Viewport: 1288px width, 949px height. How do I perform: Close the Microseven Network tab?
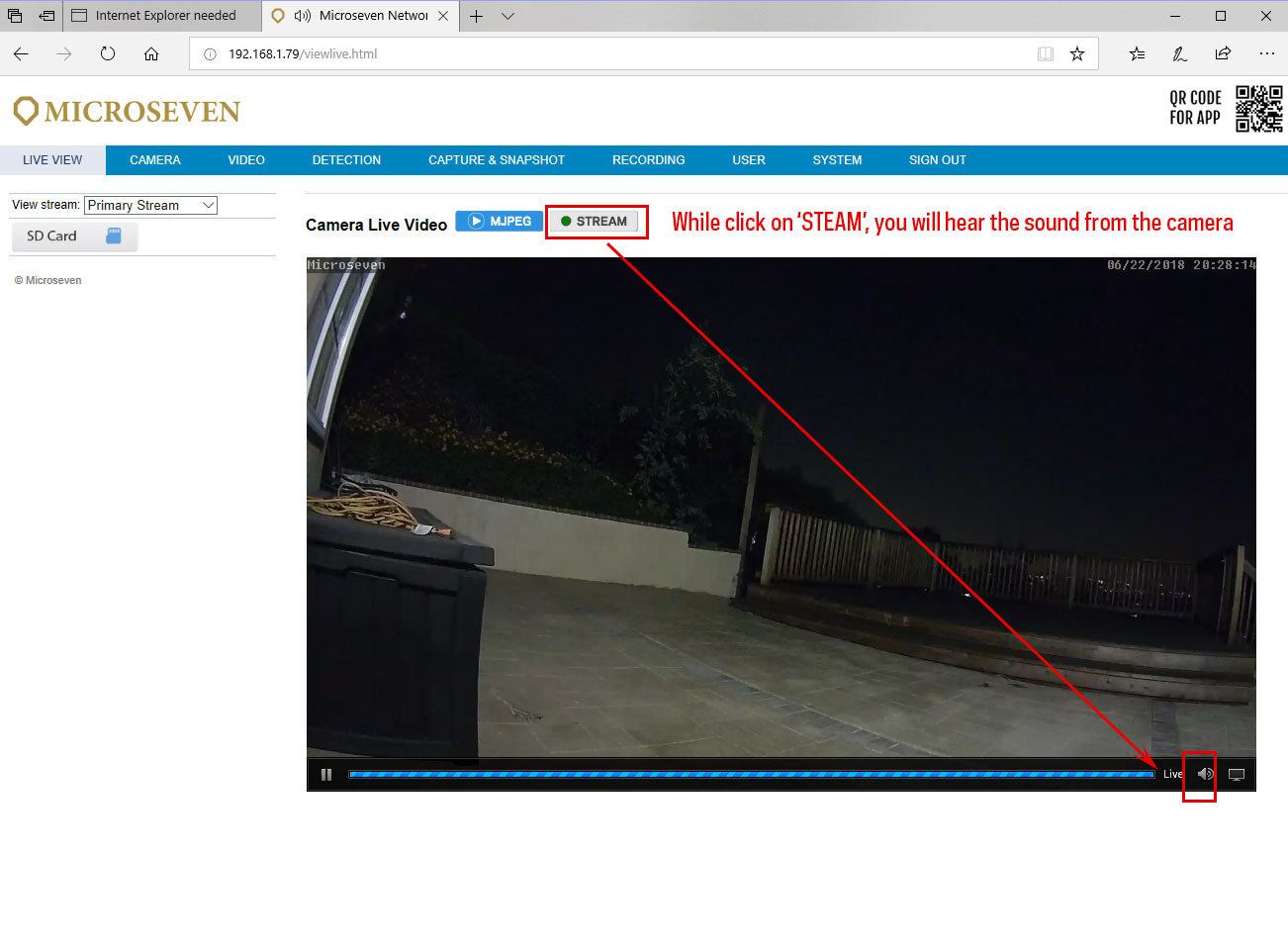coord(443,16)
